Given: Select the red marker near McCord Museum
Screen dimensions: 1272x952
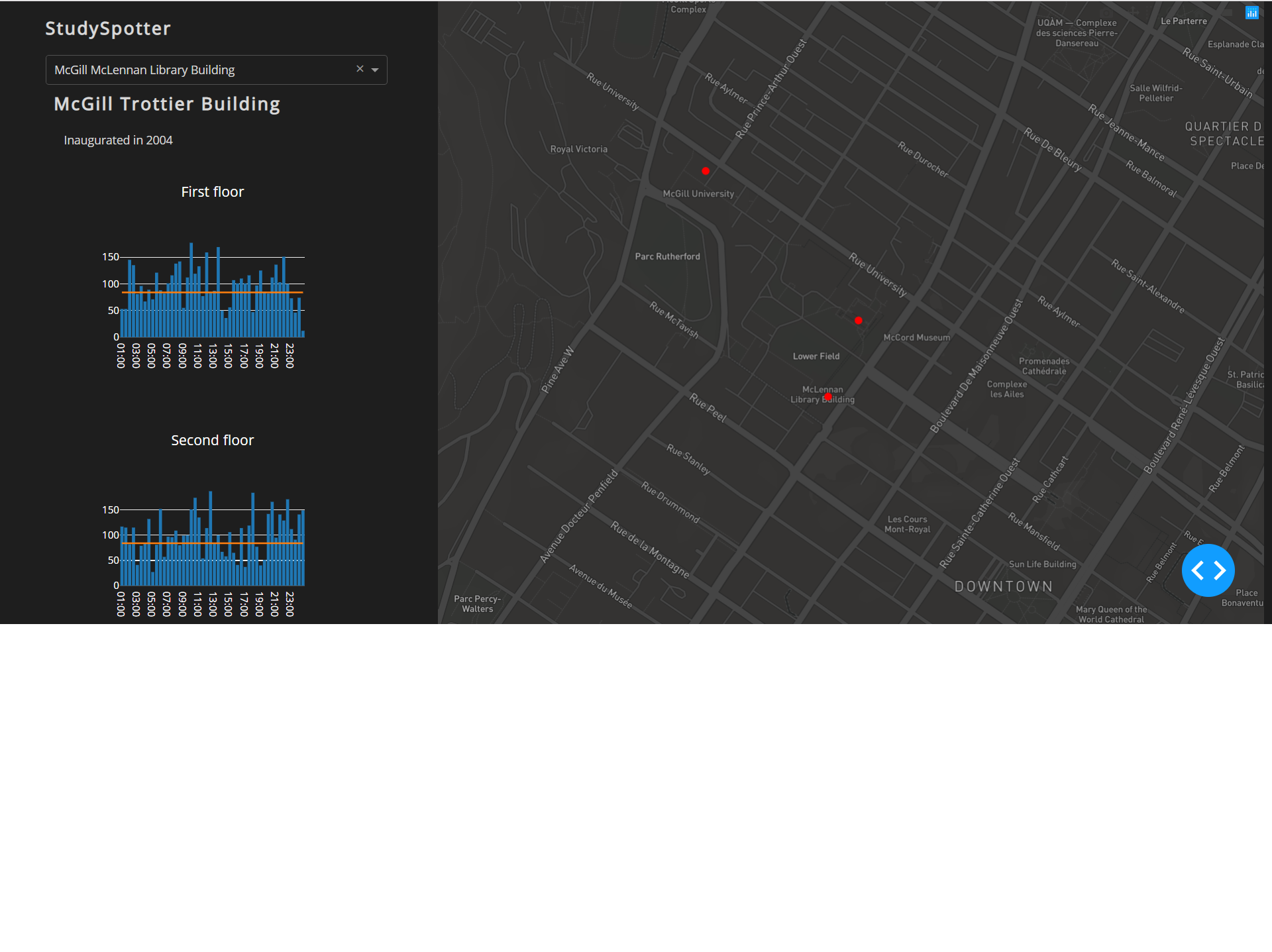Looking at the screenshot, I should tap(858, 321).
